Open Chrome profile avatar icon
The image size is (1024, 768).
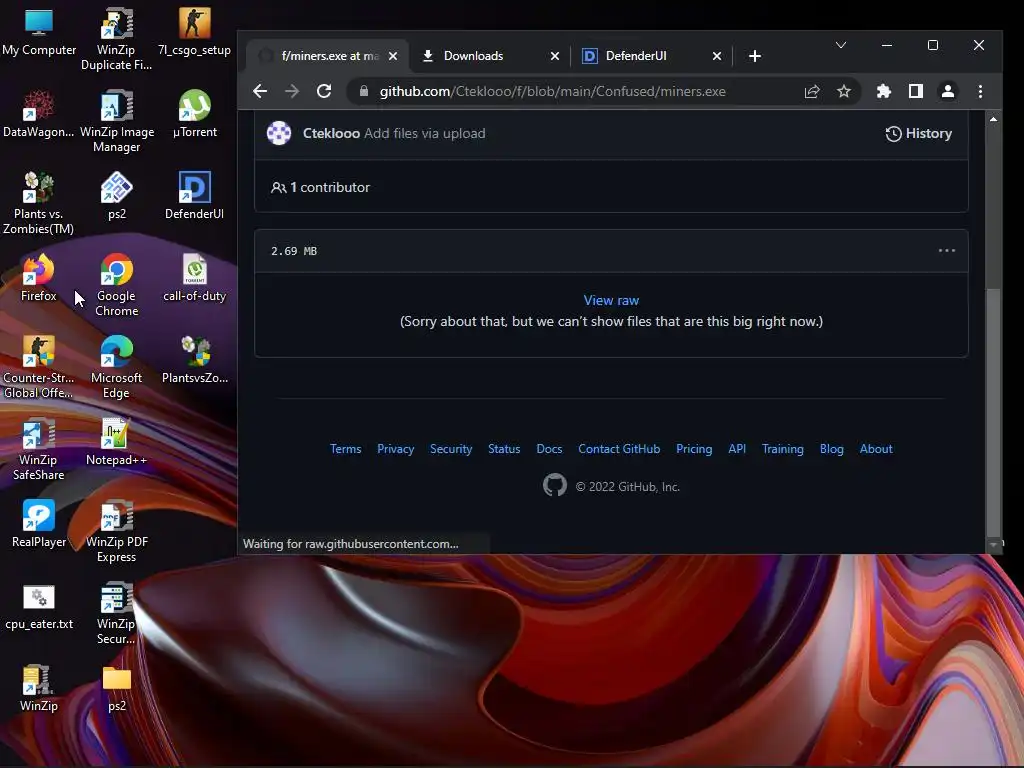948,91
